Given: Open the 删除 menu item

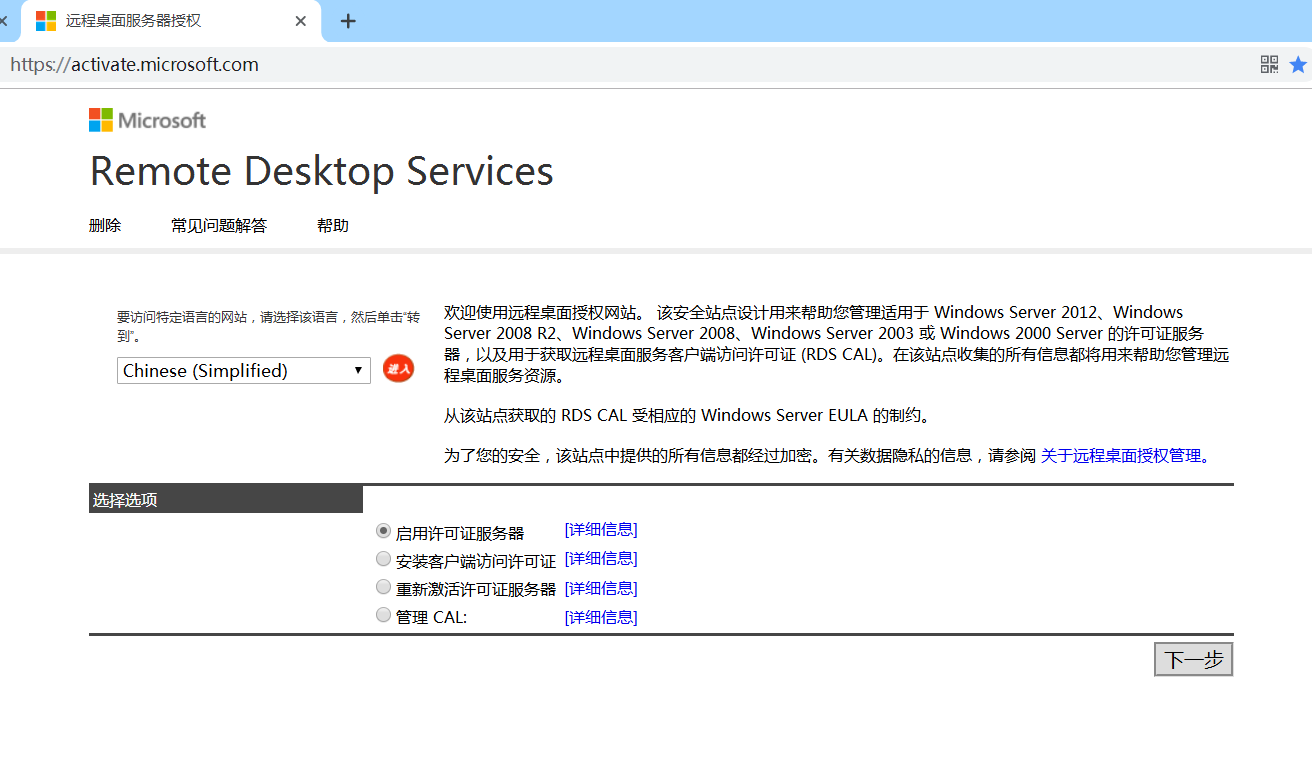Looking at the screenshot, I should point(105,225).
